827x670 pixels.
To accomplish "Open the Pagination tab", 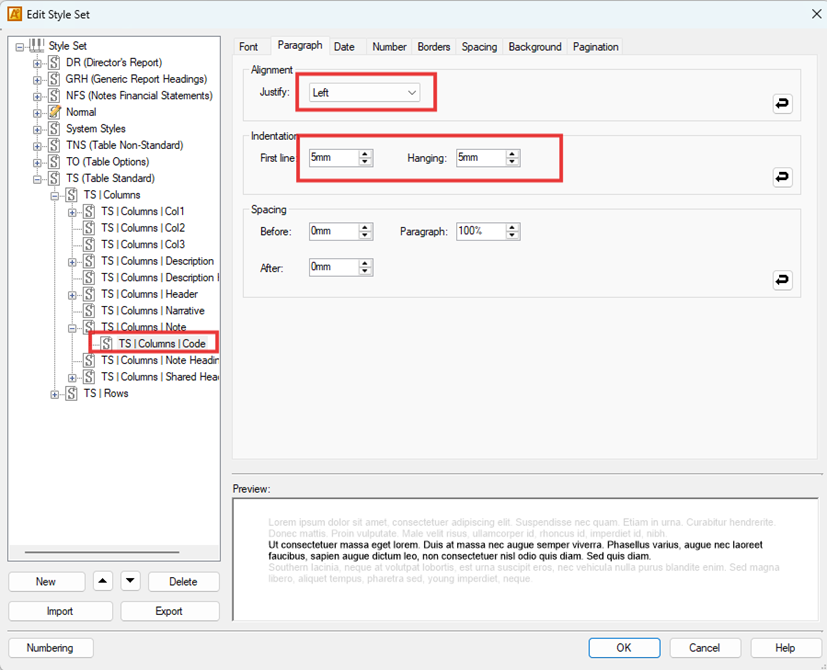I will click(595, 47).
